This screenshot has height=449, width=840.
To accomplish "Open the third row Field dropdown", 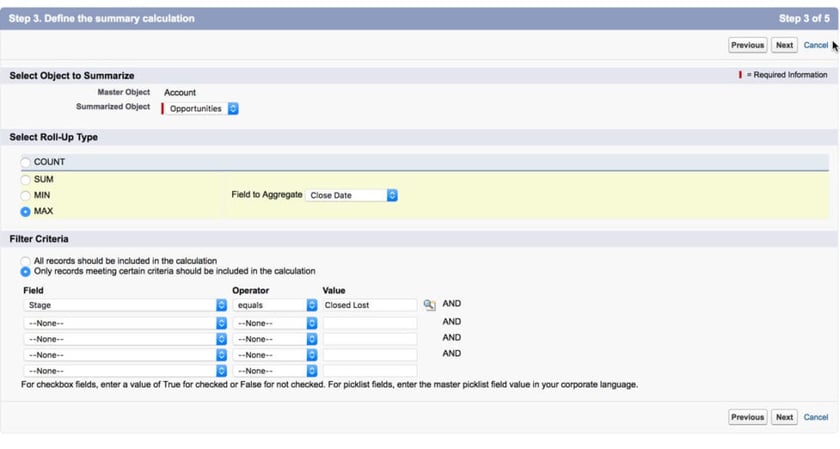I will tap(125, 339).
